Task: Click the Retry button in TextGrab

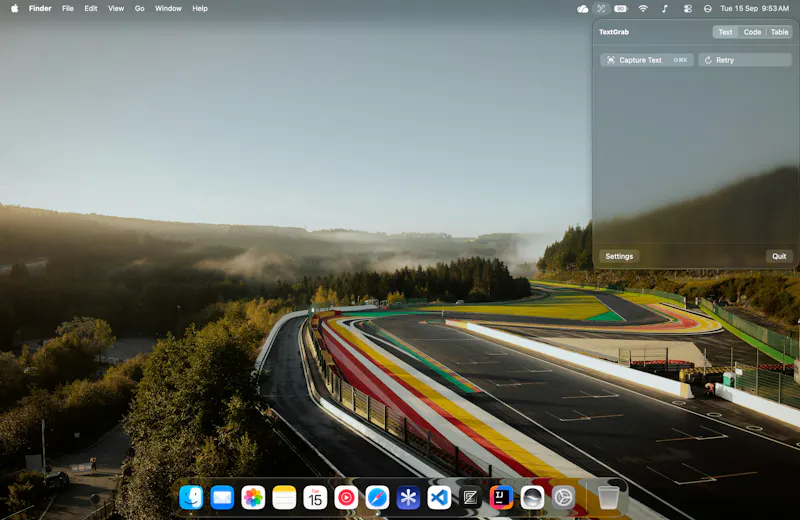Action: [x=745, y=60]
